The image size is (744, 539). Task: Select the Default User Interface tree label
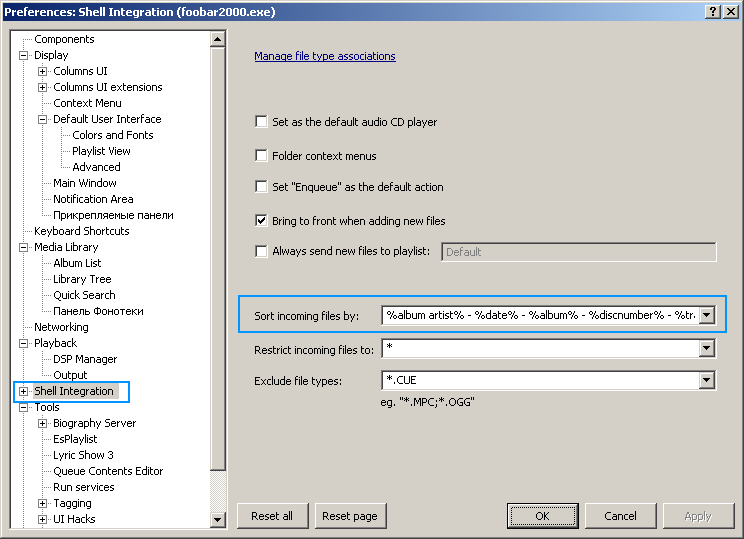[x=107, y=120]
